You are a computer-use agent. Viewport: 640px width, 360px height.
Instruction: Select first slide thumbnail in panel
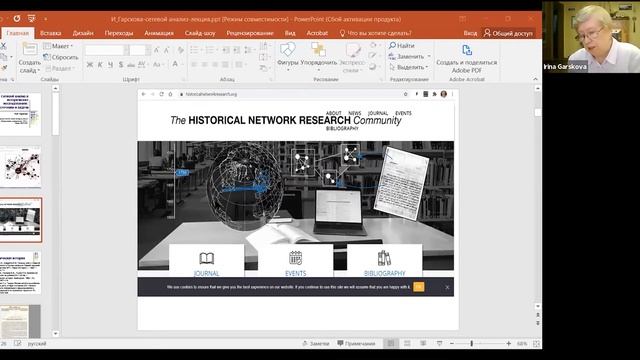click(x=21, y=114)
